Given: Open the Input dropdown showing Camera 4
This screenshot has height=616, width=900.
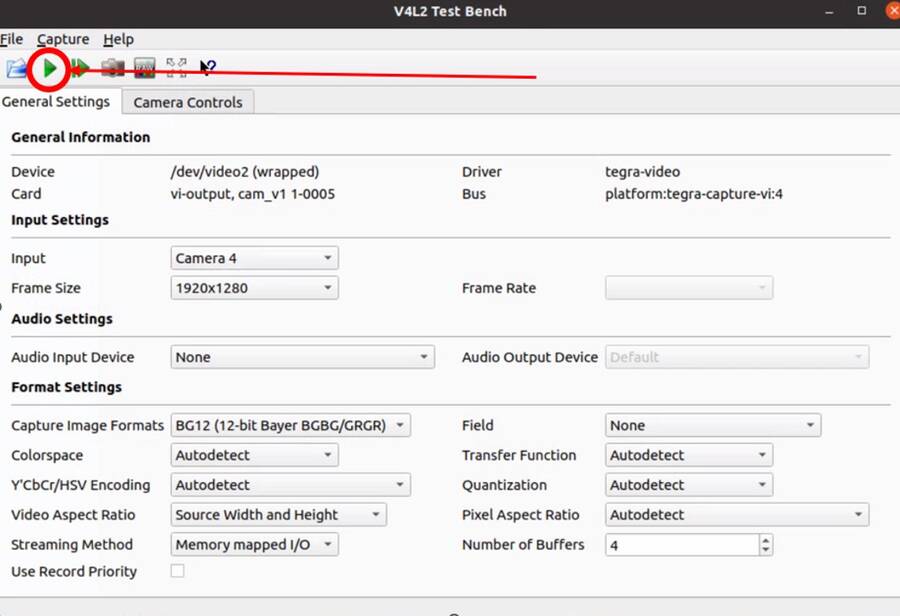Looking at the screenshot, I should point(253,258).
